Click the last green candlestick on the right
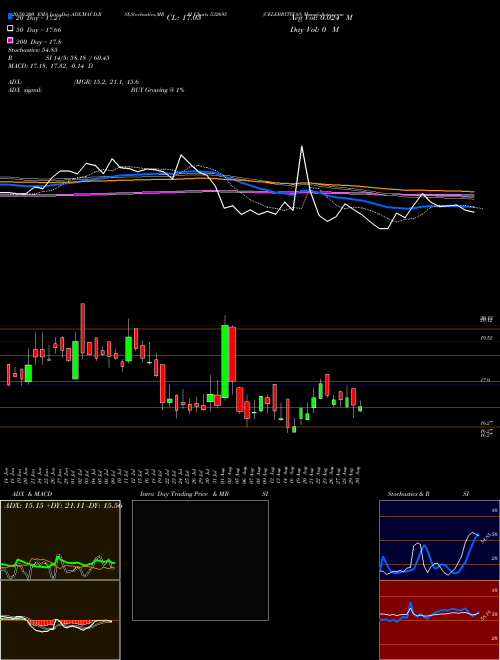The image size is (500, 660). [x=360, y=408]
